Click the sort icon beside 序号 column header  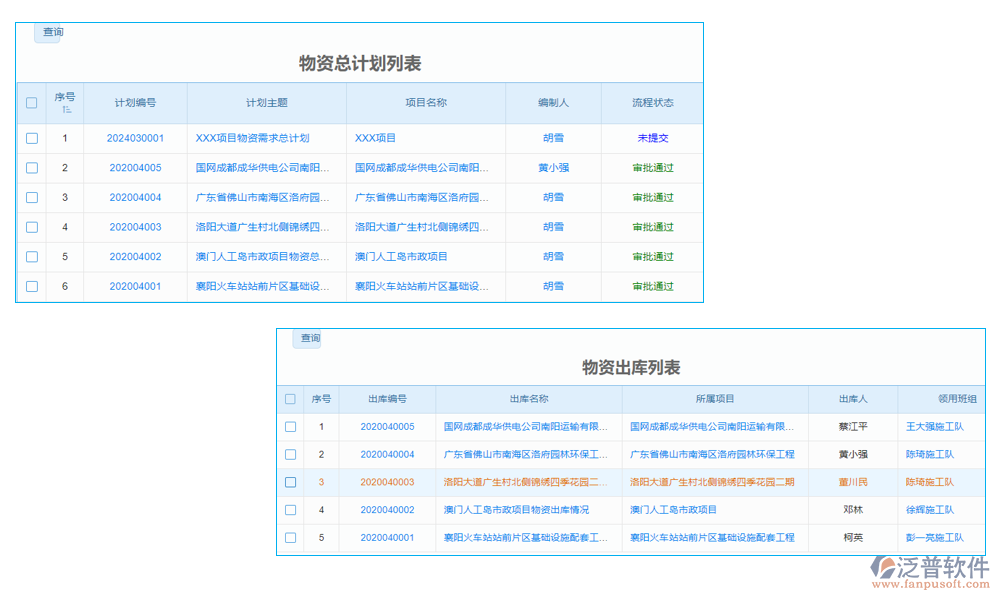pos(67,109)
